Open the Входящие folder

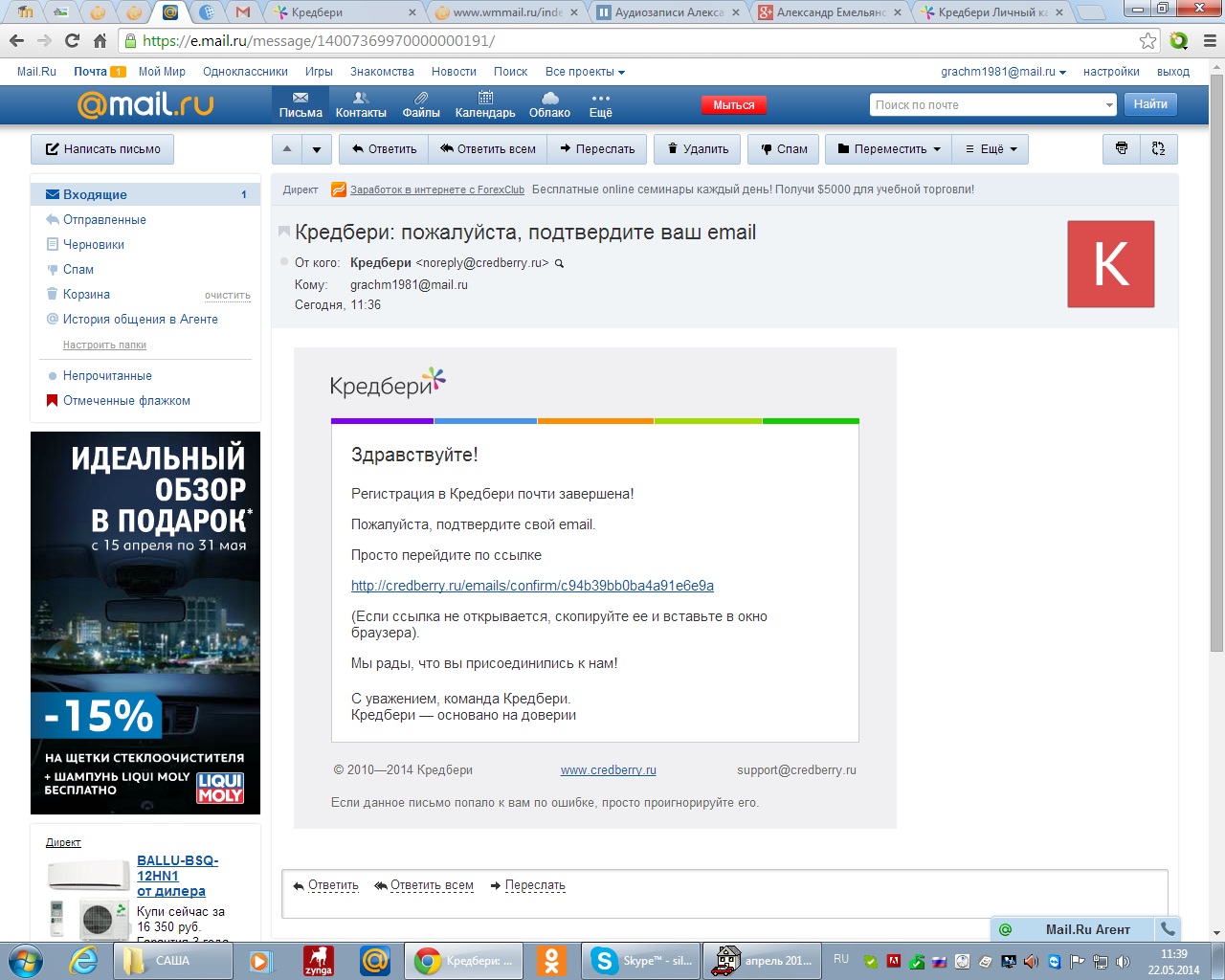tap(145, 194)
